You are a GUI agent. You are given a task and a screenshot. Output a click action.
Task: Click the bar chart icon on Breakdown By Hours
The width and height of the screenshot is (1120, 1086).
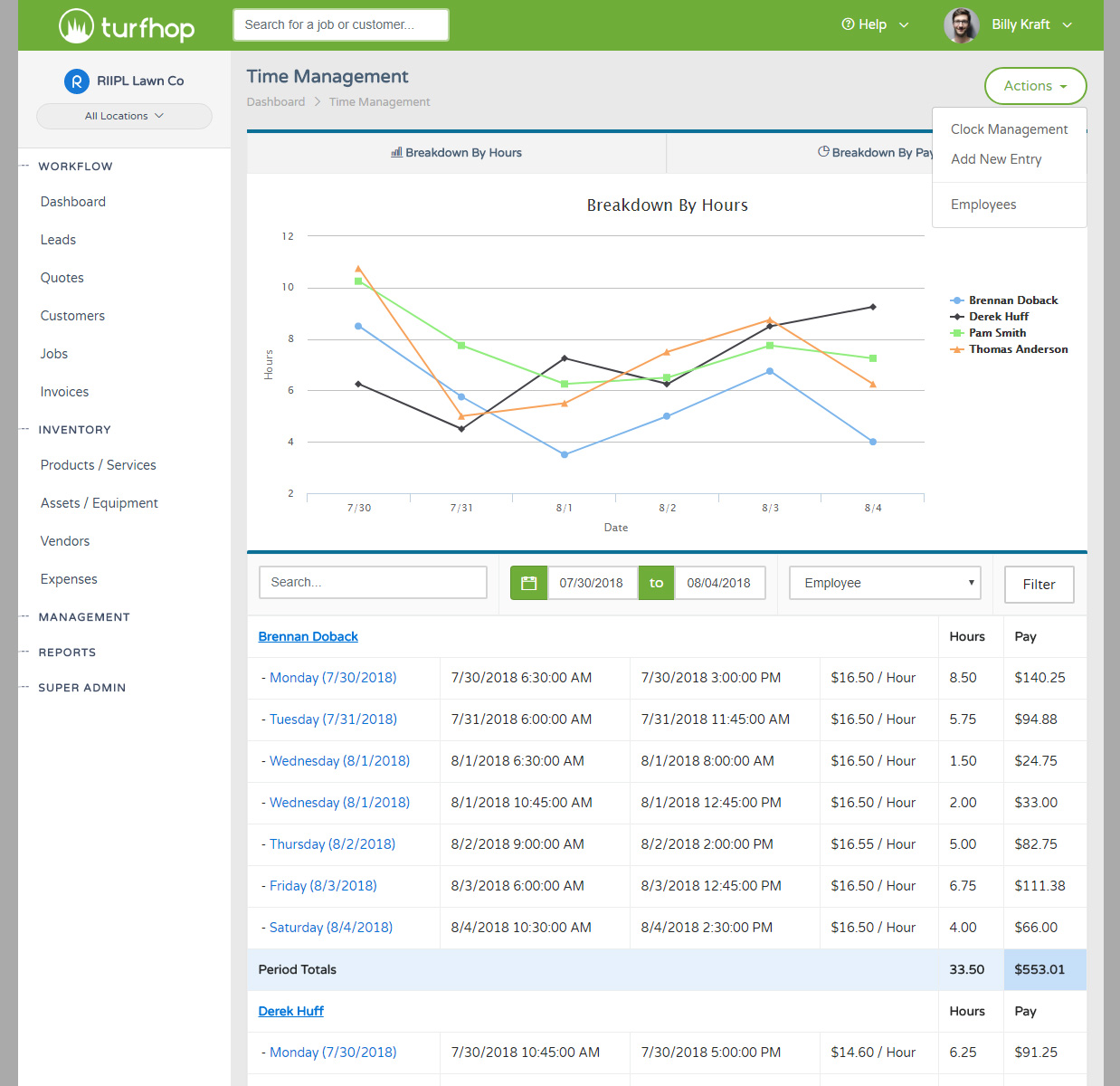pos(396,152)
